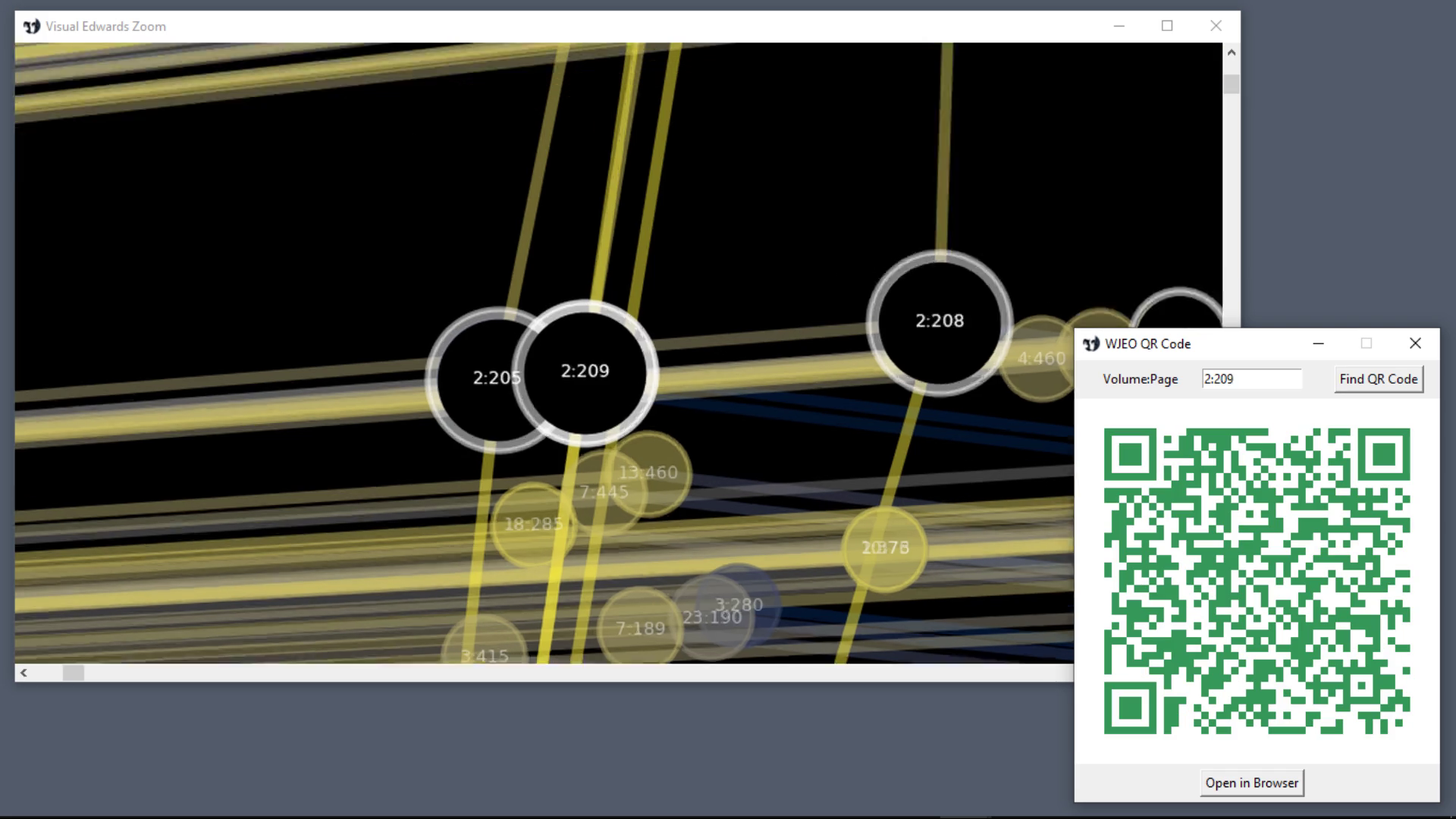Image resolution: width=1456 pixels, height=819 pixels.
Task: Select the 2:208 node circle
Action: pyautogui.click(x=939, y=322)
